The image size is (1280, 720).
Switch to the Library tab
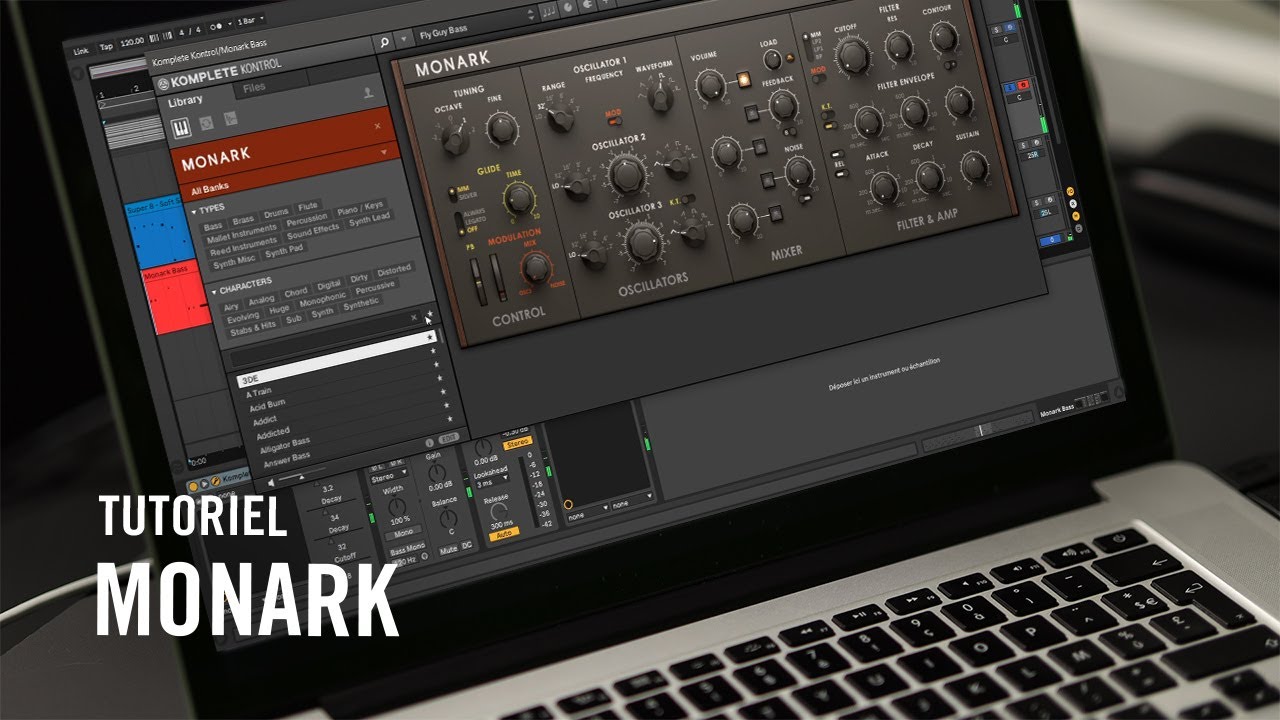point(185,100)
